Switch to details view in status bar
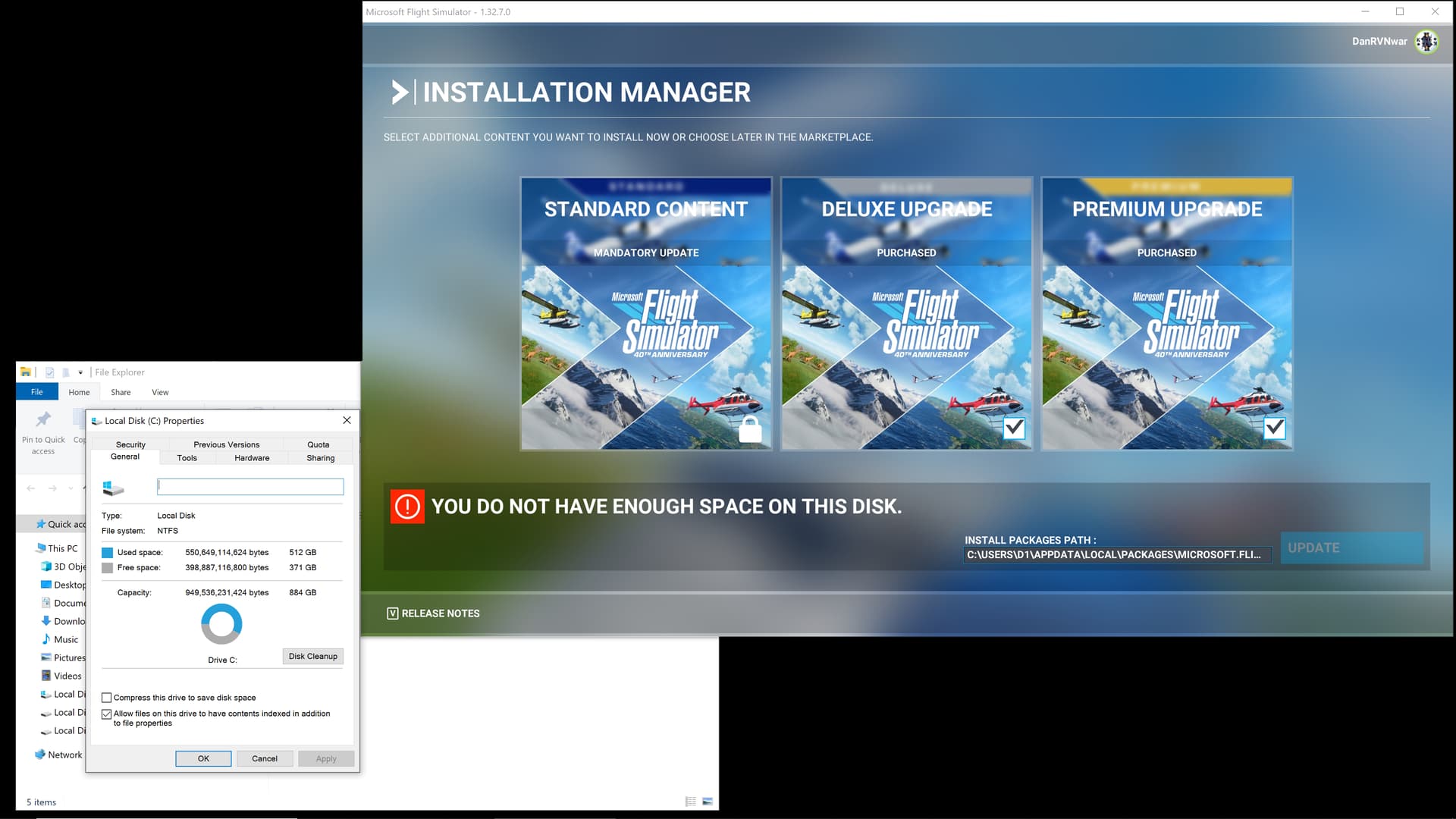 pos(690,802)
